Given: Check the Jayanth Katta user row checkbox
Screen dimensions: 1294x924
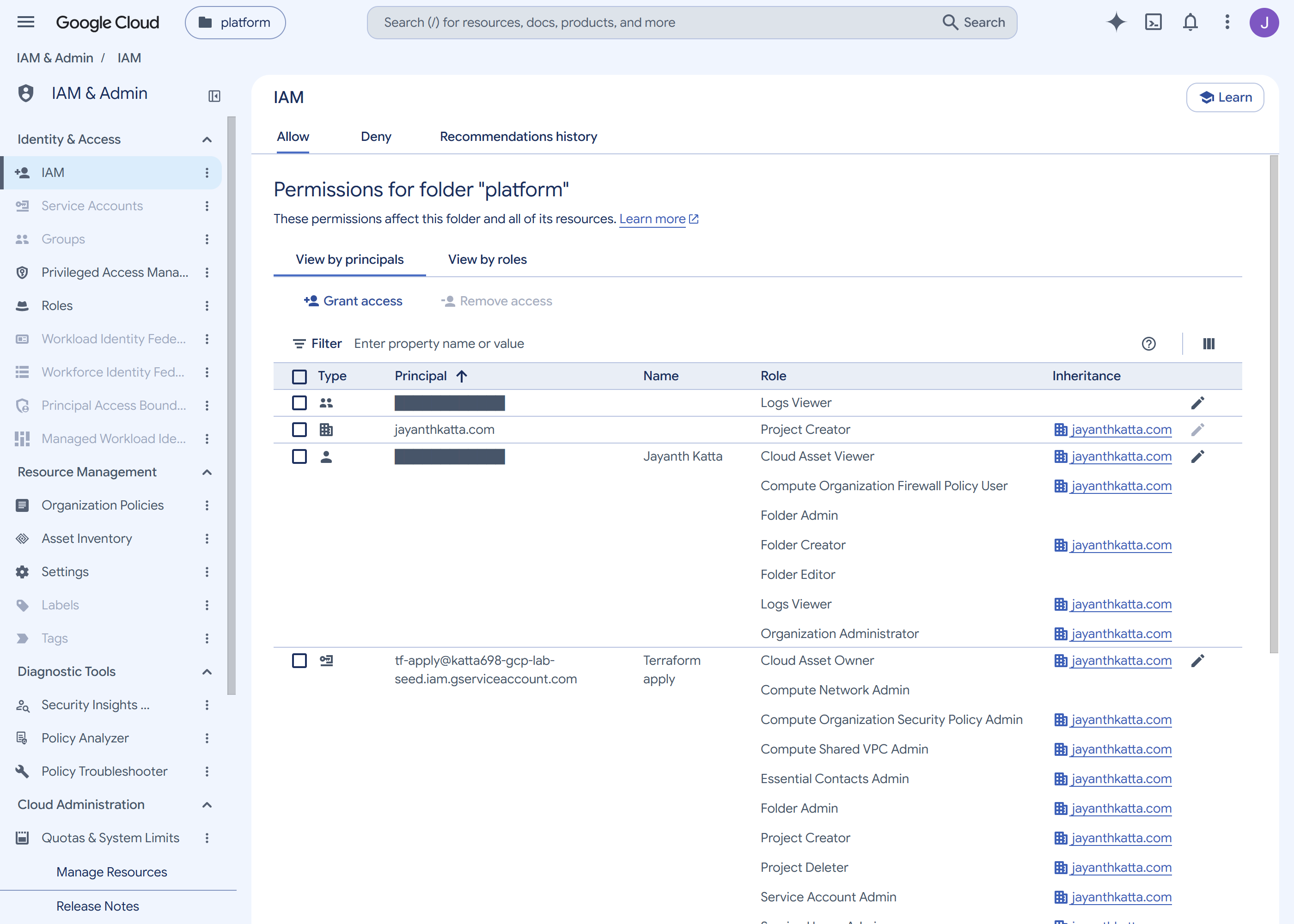Looking at the screenshot, I should coord(299,456).
